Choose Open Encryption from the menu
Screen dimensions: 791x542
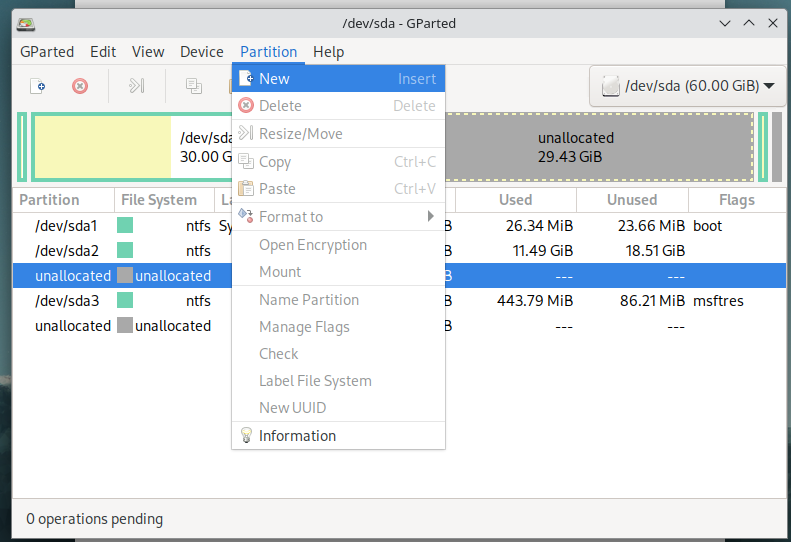(338, 245)
